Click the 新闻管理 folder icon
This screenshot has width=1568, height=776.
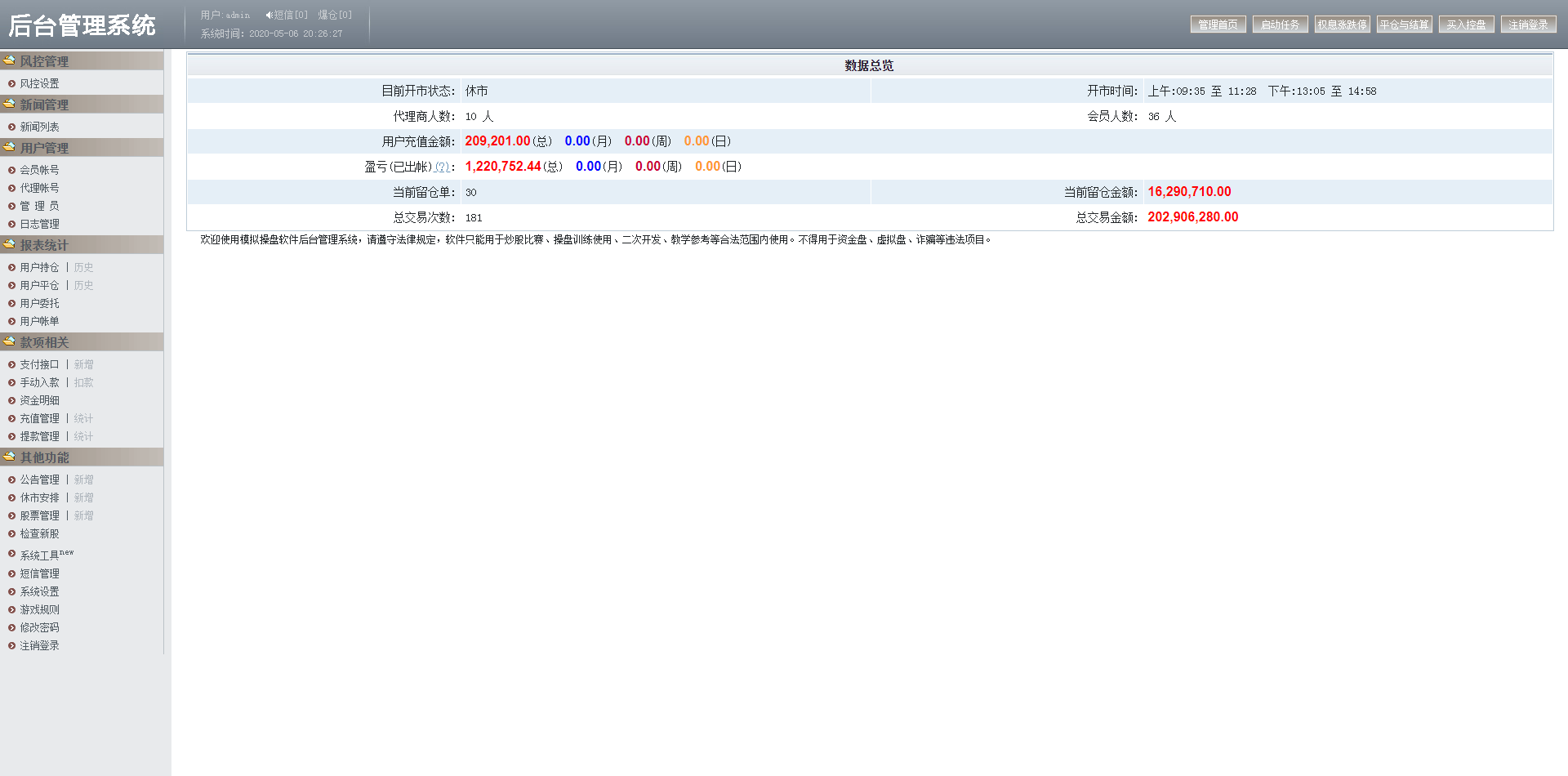[x=10, y=104]
